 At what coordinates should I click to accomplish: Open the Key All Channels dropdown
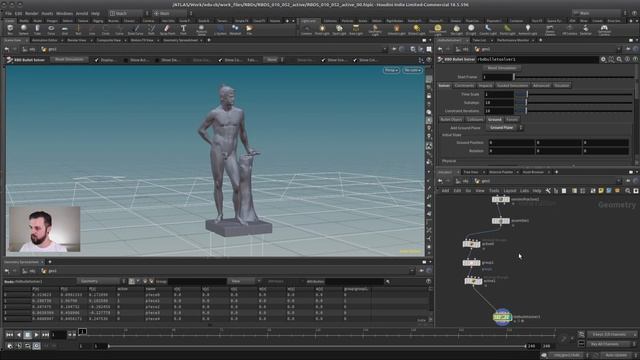[611, 344]
